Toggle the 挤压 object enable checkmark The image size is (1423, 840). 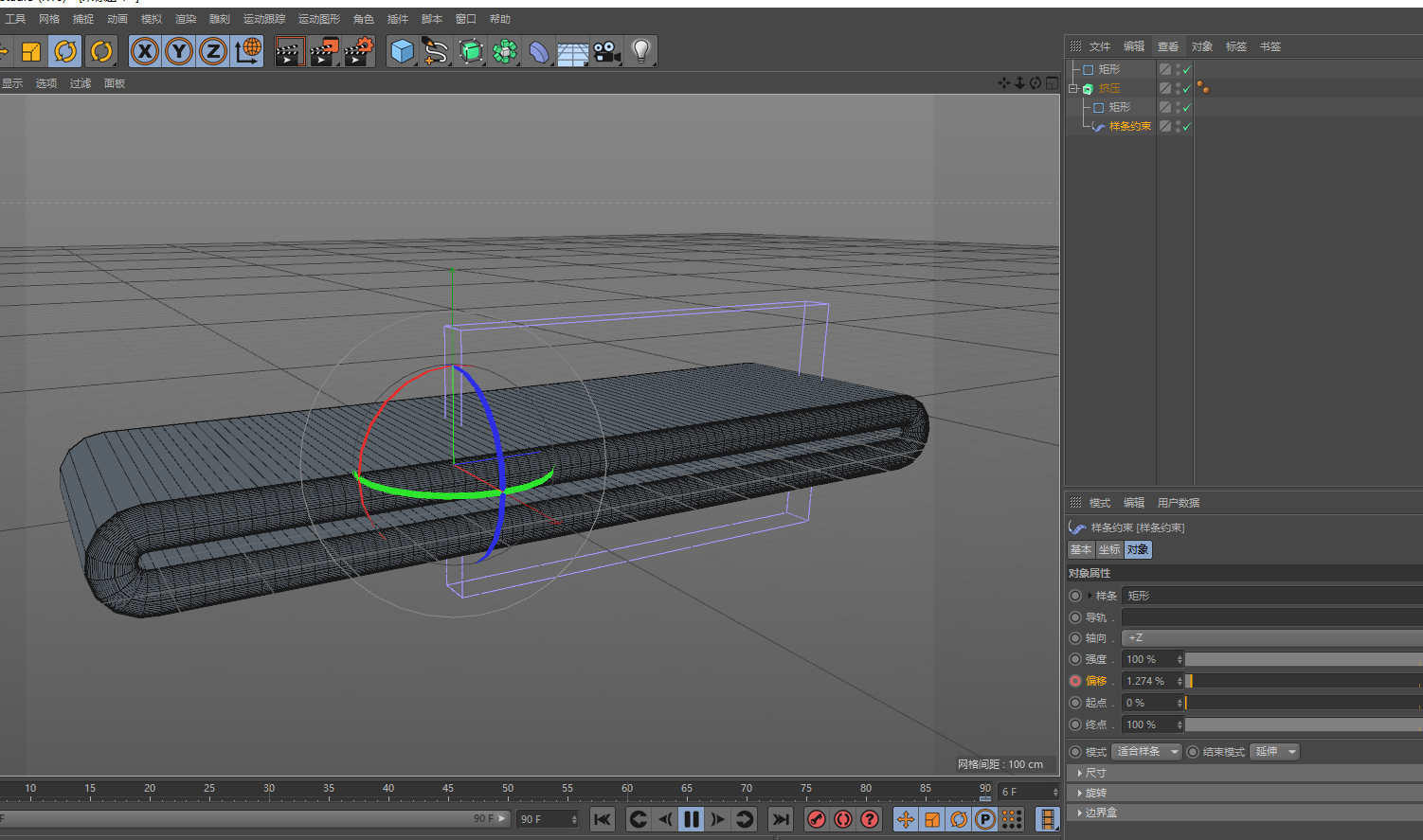pyautogui.click(x=1186, y=88)
